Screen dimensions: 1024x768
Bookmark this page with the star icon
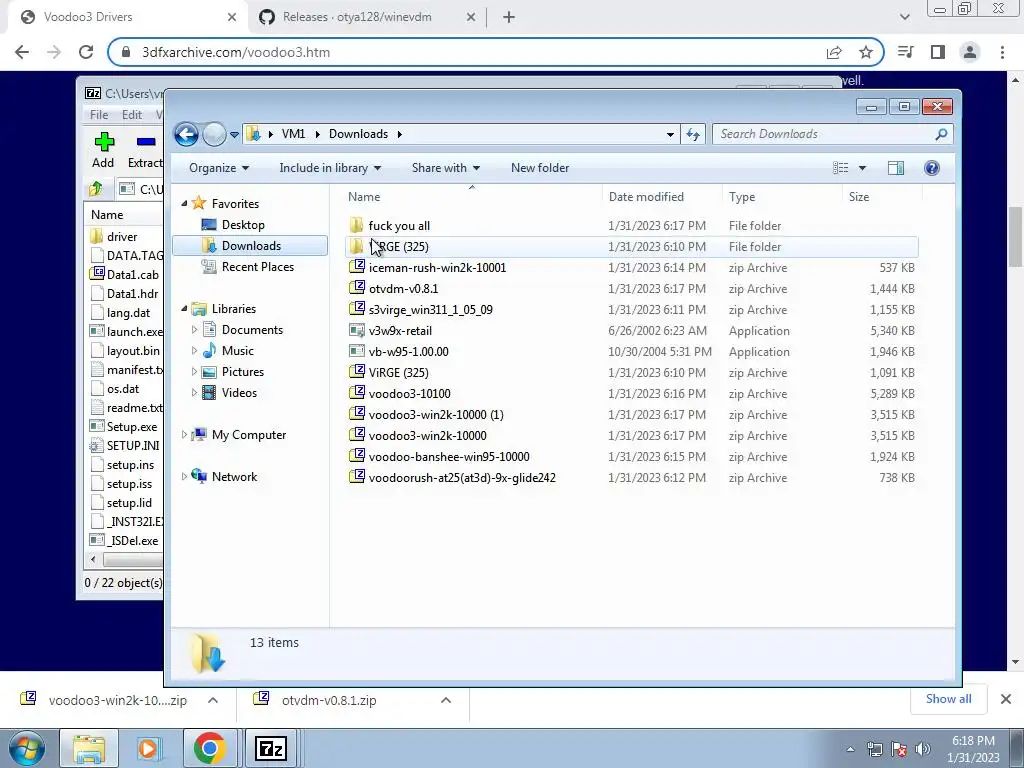pyautogui.click(x=866, y=52)
